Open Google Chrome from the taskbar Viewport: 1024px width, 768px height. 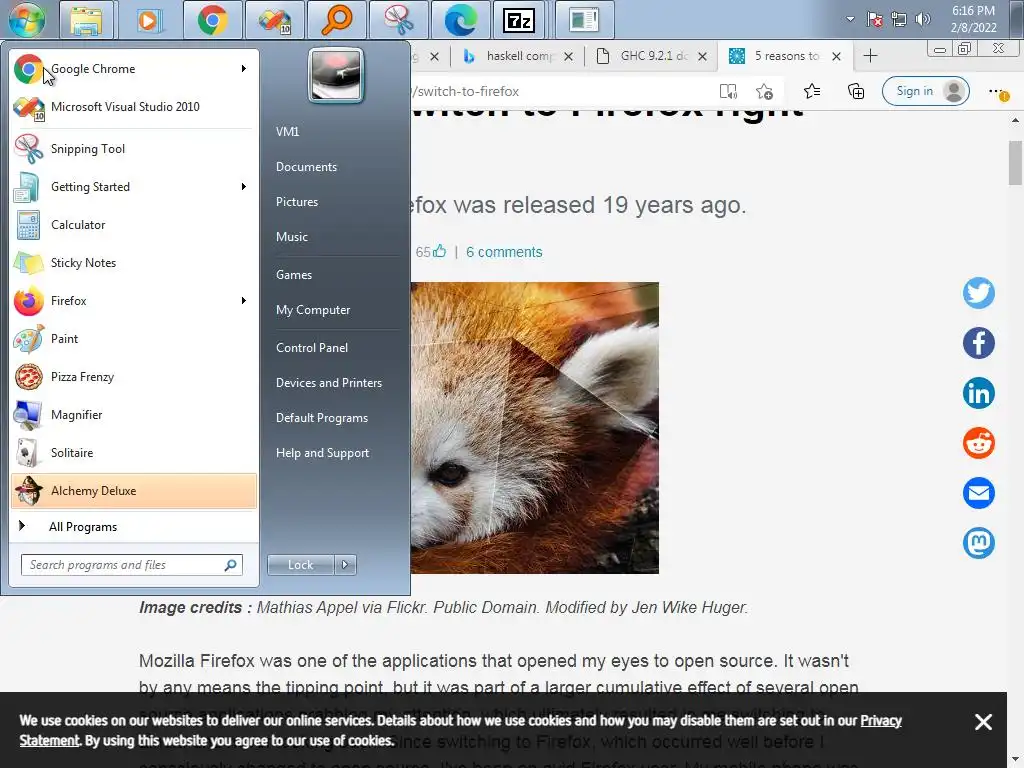click(212, 20)
